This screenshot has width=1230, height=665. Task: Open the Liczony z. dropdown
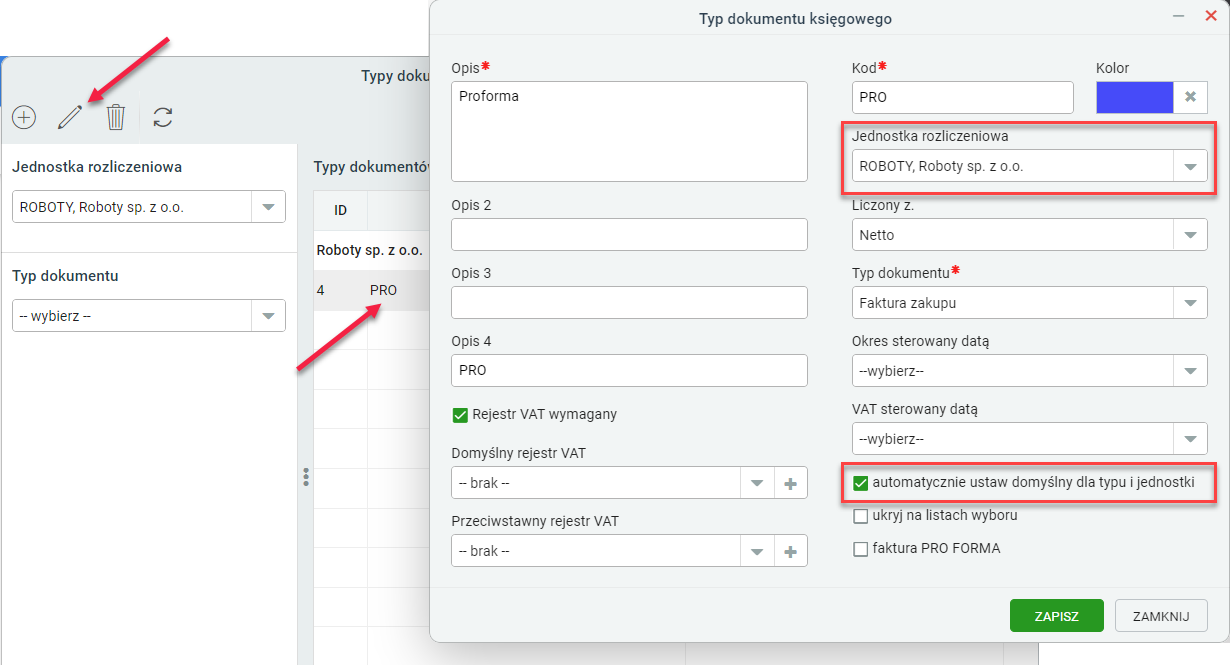[x=1190, y=235]
